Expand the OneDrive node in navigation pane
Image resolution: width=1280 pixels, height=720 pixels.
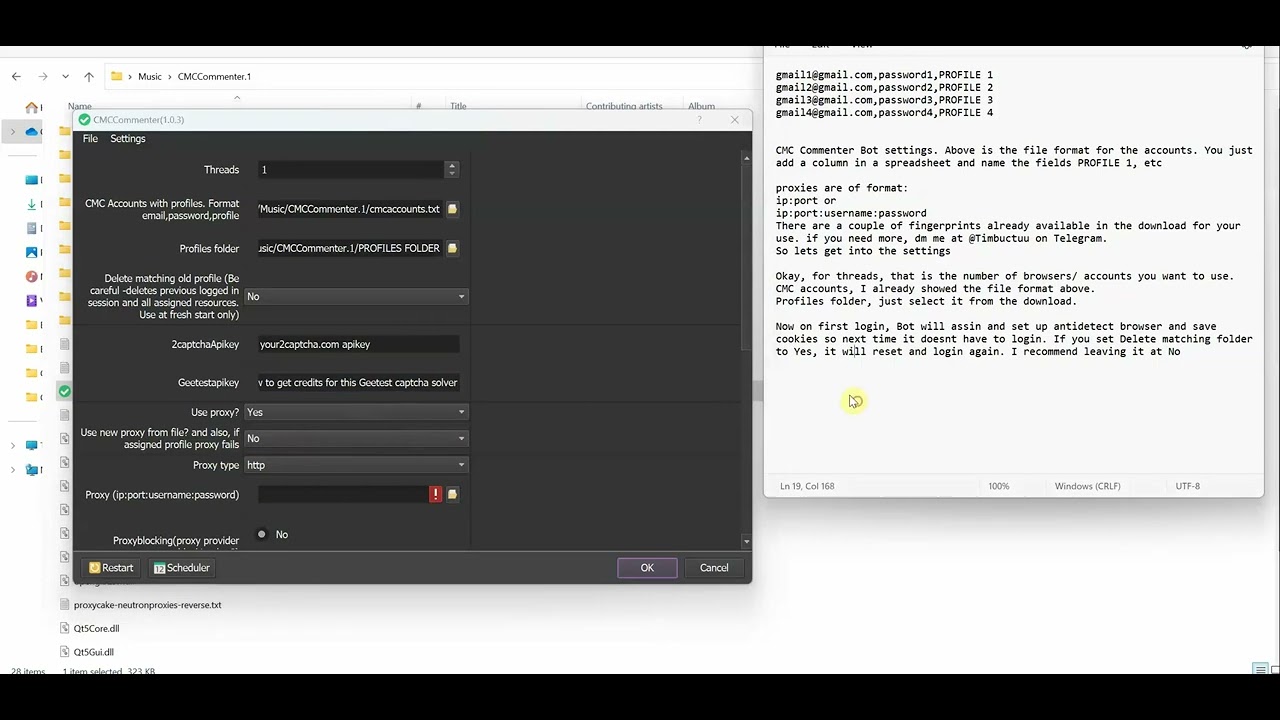click(13, 131)
